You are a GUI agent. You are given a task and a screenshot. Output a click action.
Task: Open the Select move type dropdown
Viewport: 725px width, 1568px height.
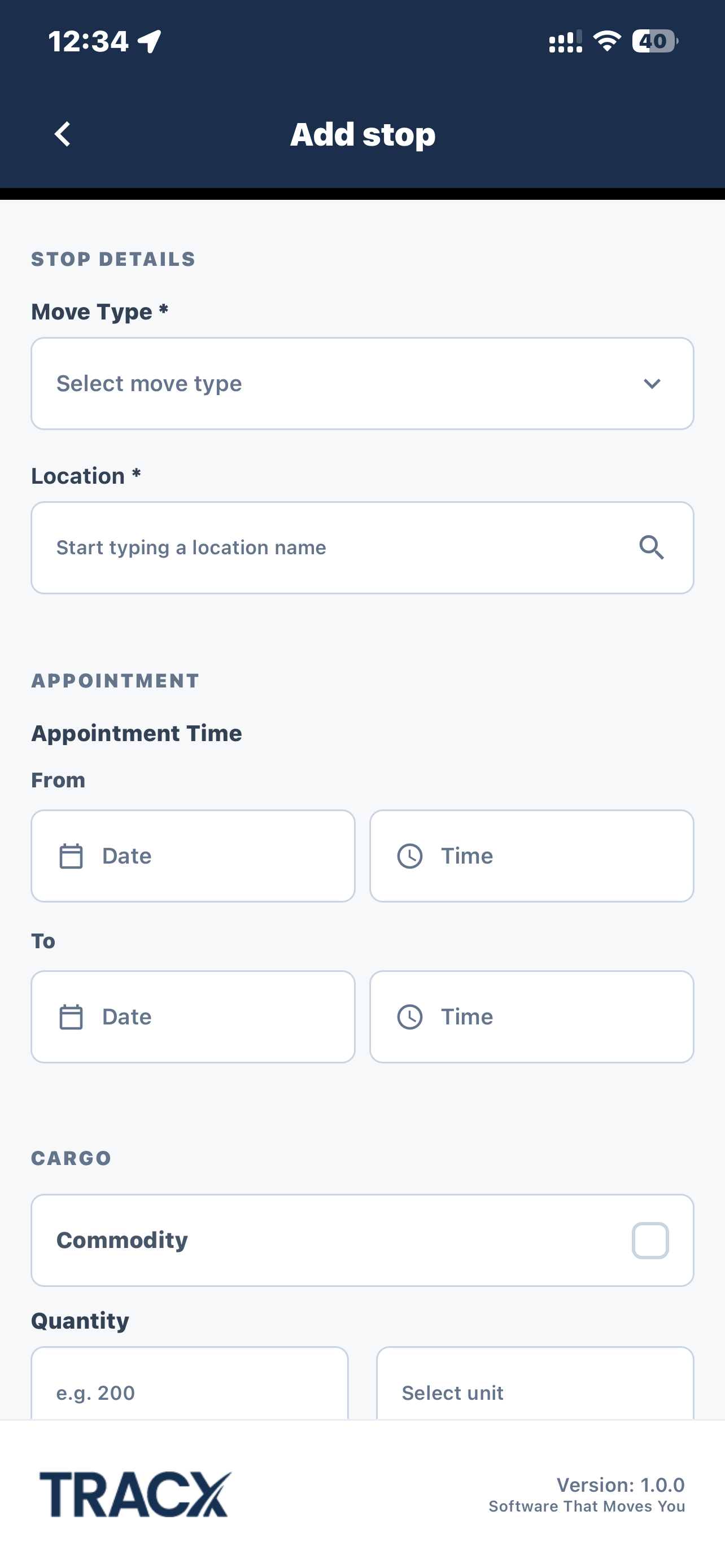[362, 383]
